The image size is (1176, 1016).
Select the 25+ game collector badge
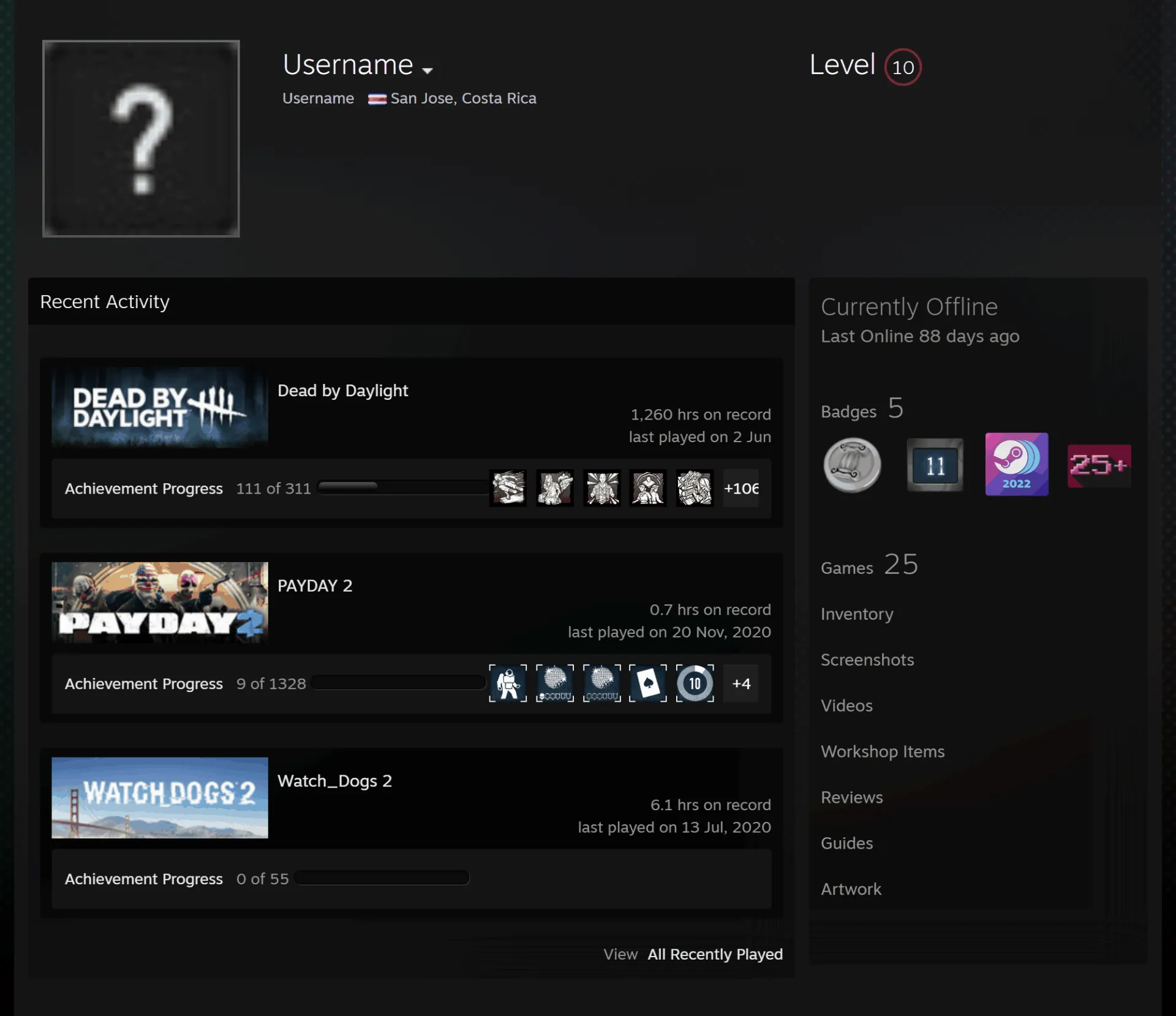tap(1099, 465)
